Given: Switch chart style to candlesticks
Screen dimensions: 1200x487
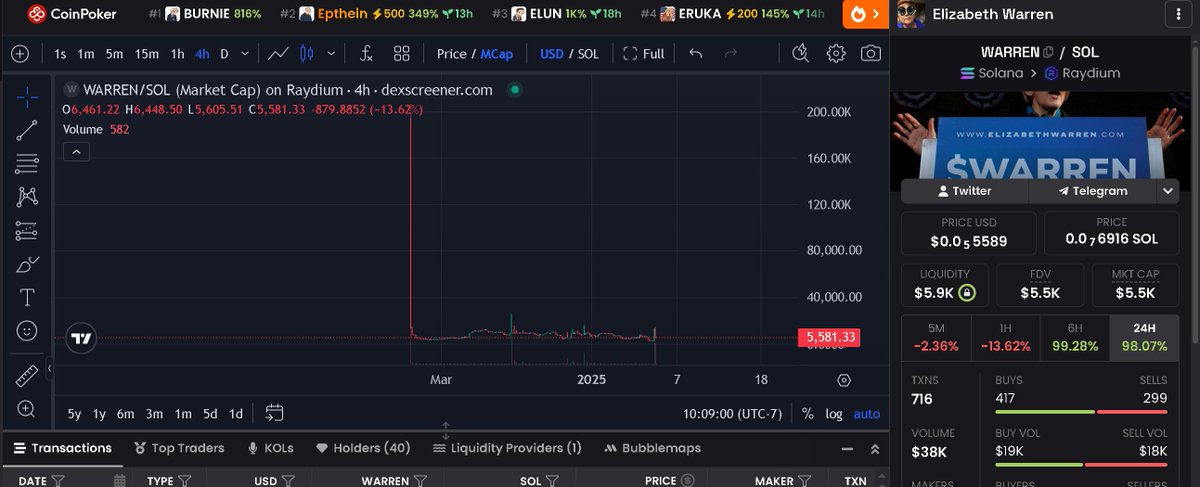Looking at the screenshot, I should tap(307, 53).
